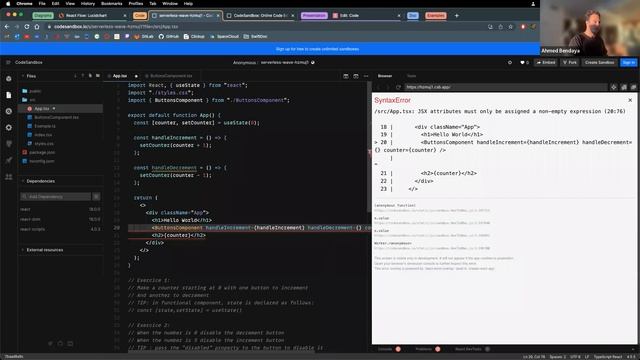Click the ClickUp bookmark
The width and height of the screenshot is (640, 360).
pyautogui.click(x=194, y=36)
